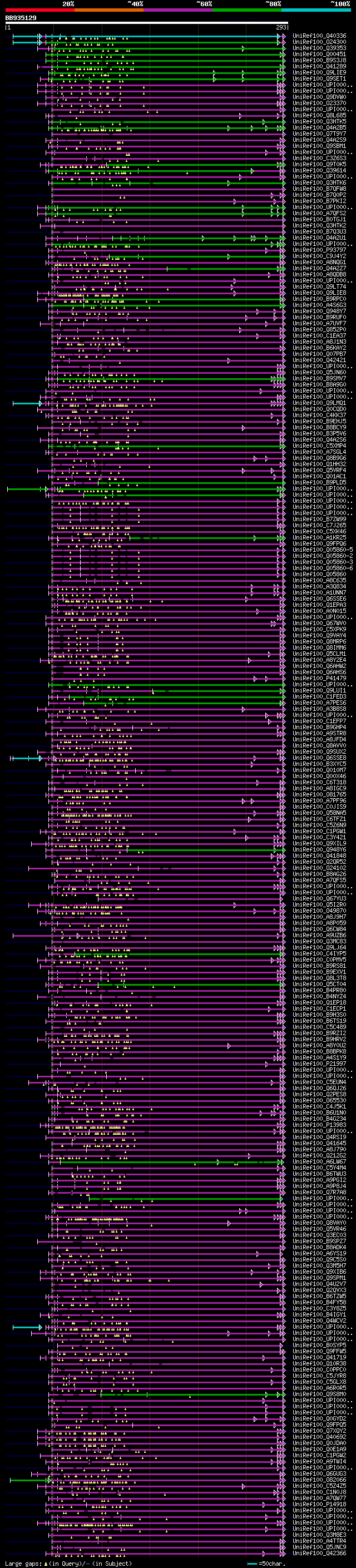Screen dimensions: 356x1568
Task: Select the query name BB935129
Action: pyautogui.click(x=21, y=18)
